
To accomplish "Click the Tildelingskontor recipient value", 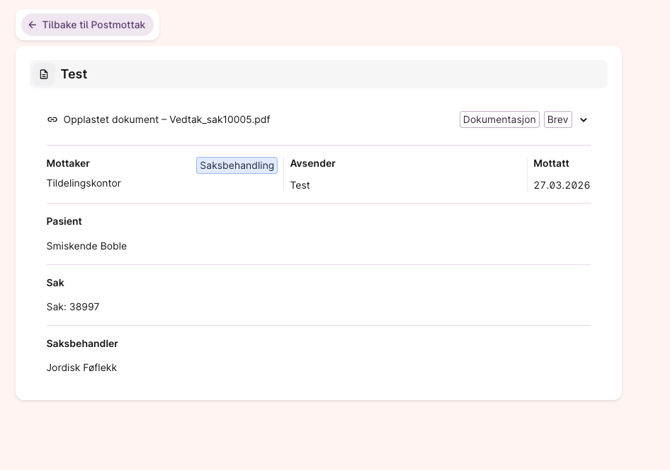I will [x=83, y=184].
